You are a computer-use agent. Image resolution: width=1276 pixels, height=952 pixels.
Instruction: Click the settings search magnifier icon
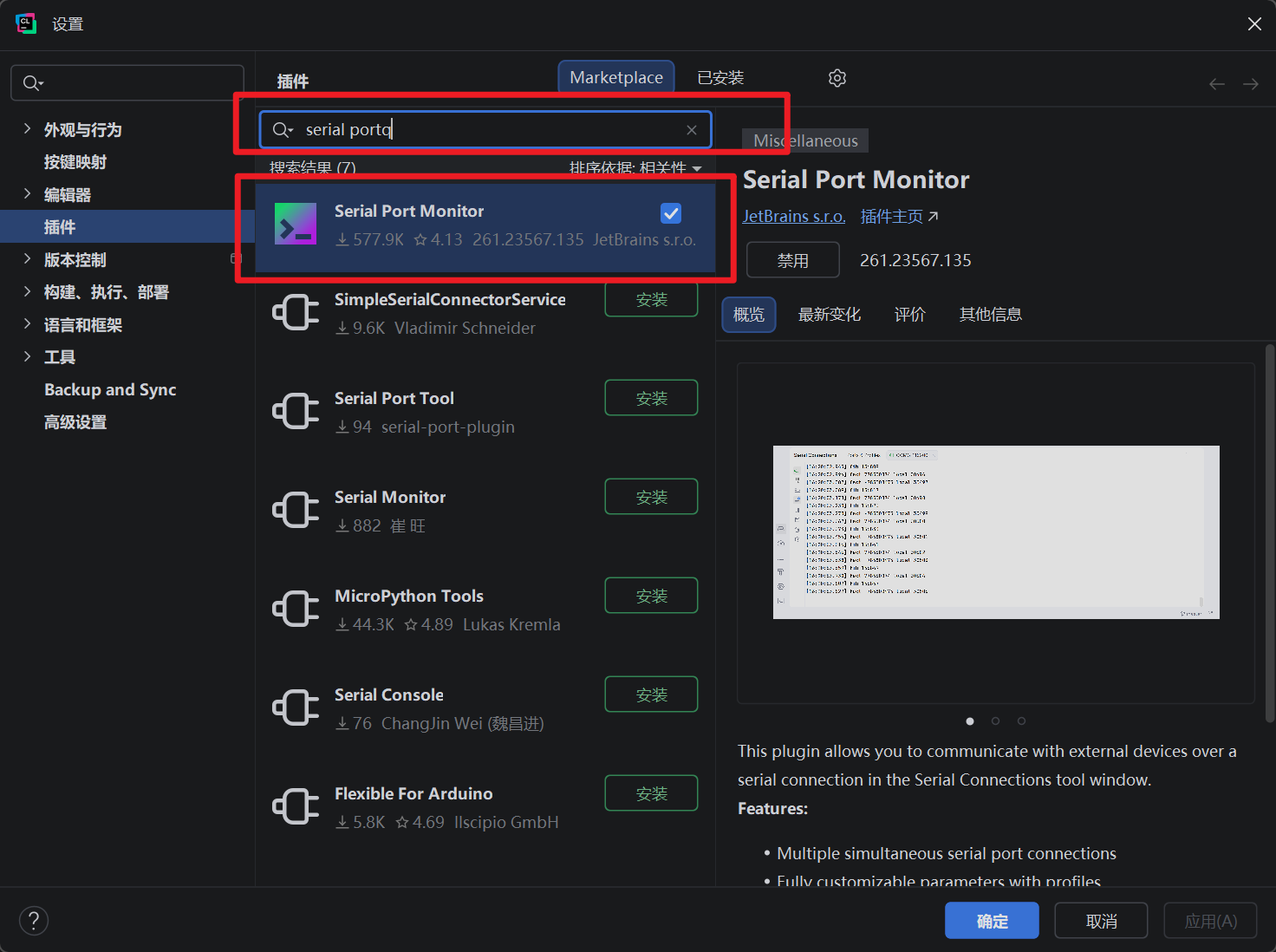tap(33, 83)
